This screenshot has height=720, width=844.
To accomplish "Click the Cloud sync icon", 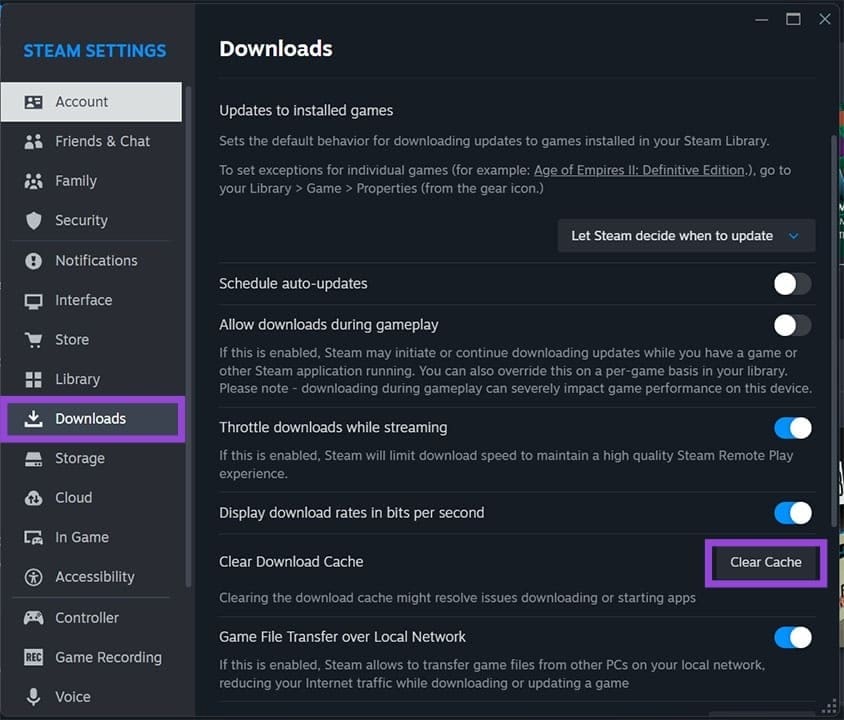I will point(33,498).
